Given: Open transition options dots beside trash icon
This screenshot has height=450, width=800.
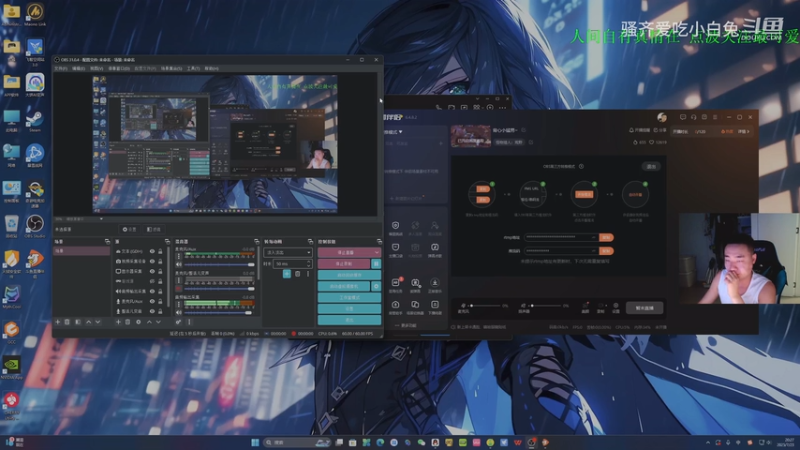Looking at the screenshot, I should (308, 274).
